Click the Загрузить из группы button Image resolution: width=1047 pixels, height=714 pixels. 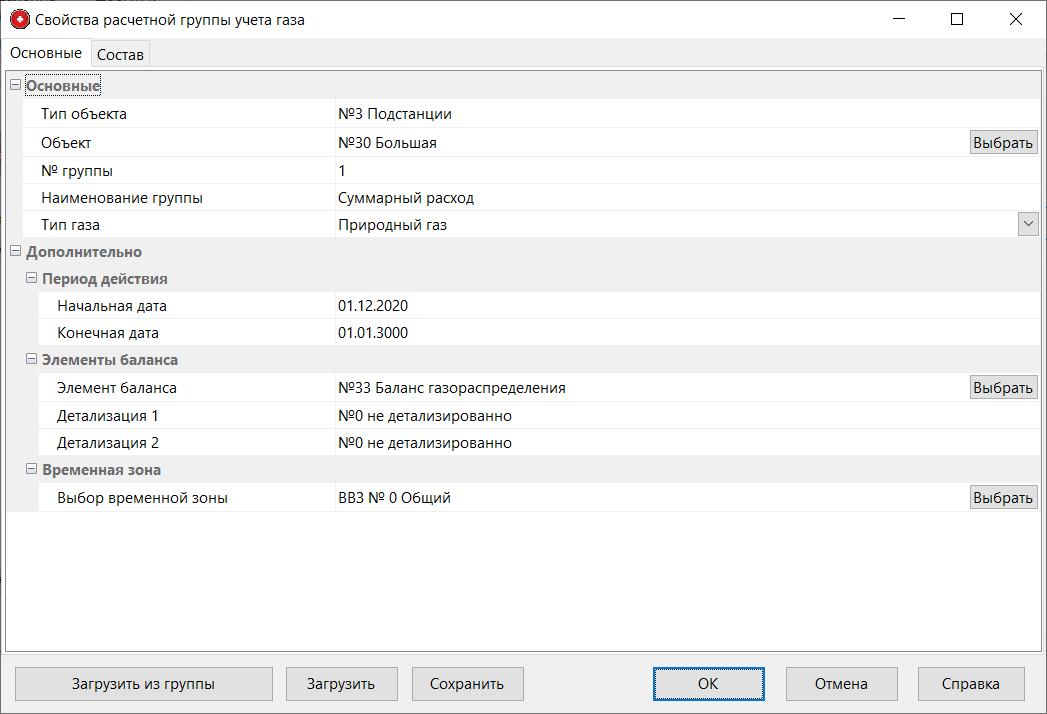point(143,684)
